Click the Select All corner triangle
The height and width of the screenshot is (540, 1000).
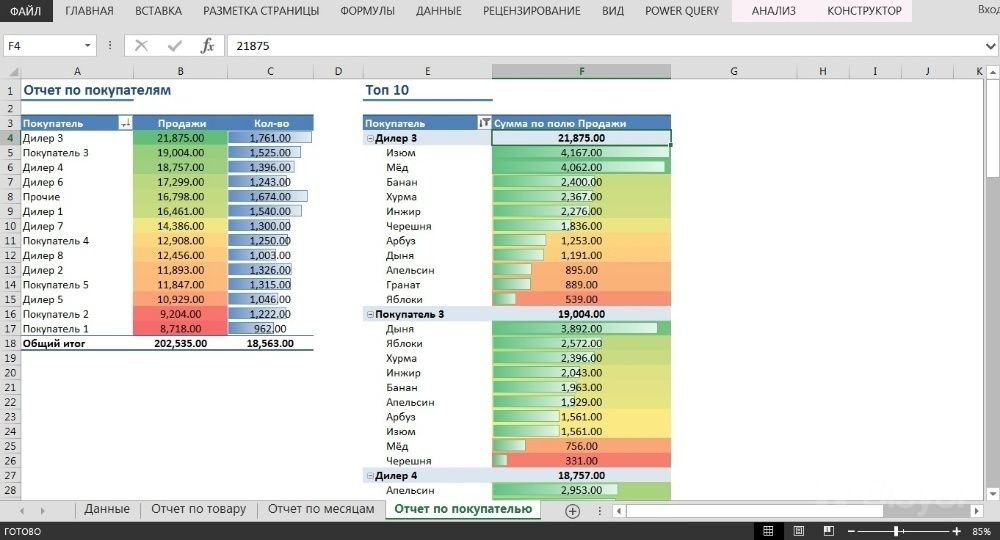11,72
